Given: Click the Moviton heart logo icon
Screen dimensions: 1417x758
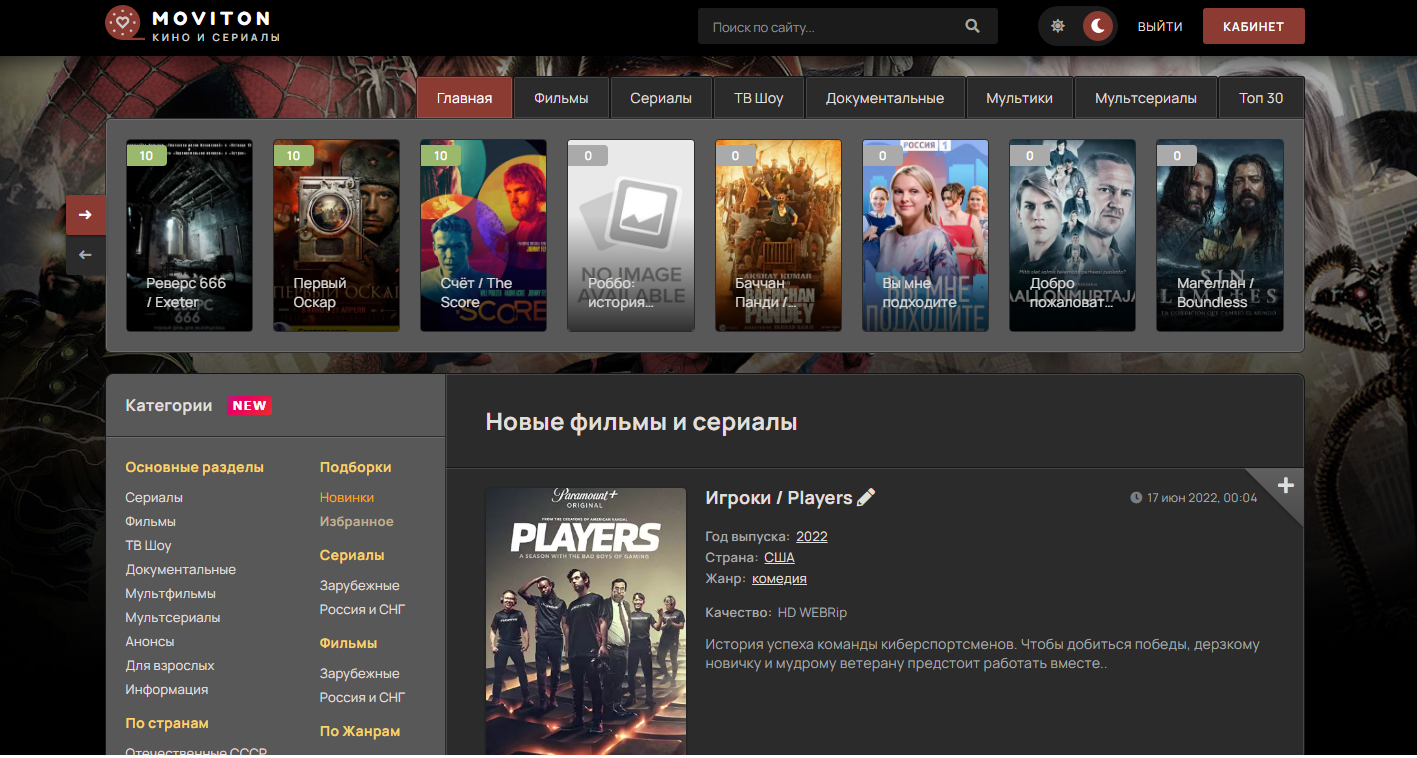Looking at the screenshot, I should 123,23.
